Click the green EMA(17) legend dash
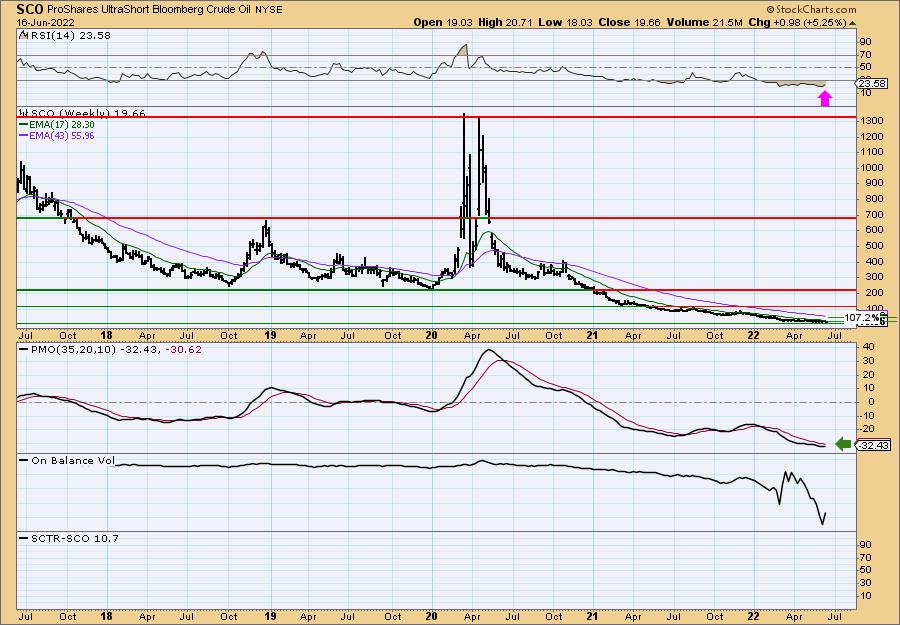The image size is (900, 625). [24, 125]
